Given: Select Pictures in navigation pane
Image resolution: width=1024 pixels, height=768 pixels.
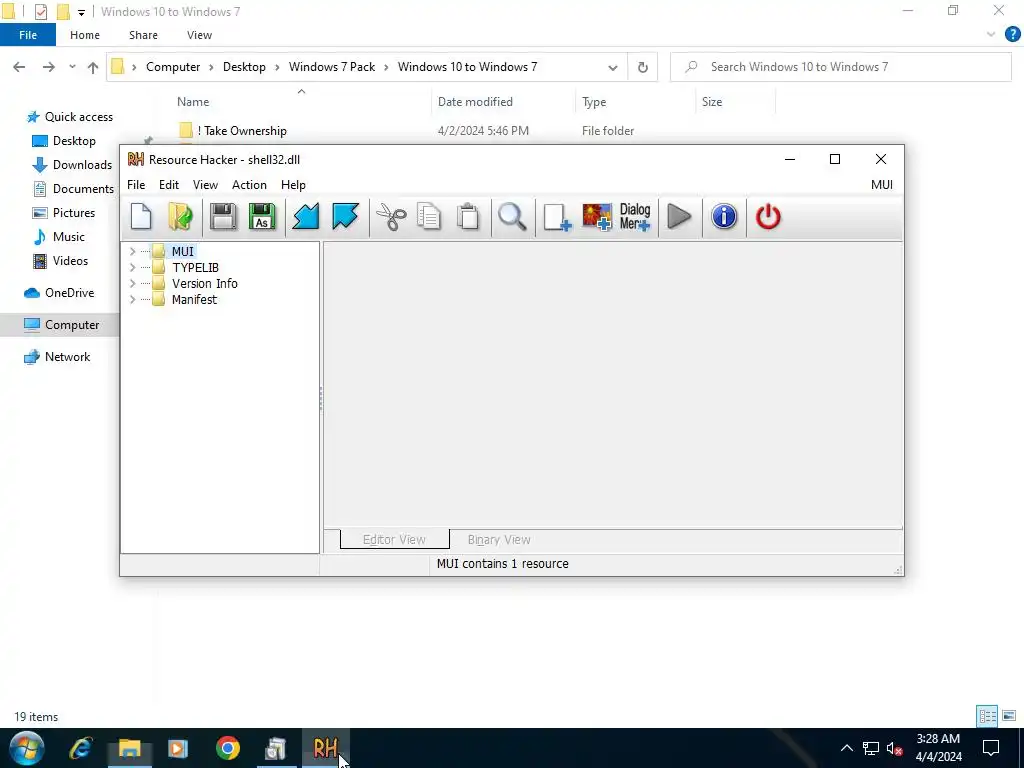Looking at the screenshot, I should (74, 213).
